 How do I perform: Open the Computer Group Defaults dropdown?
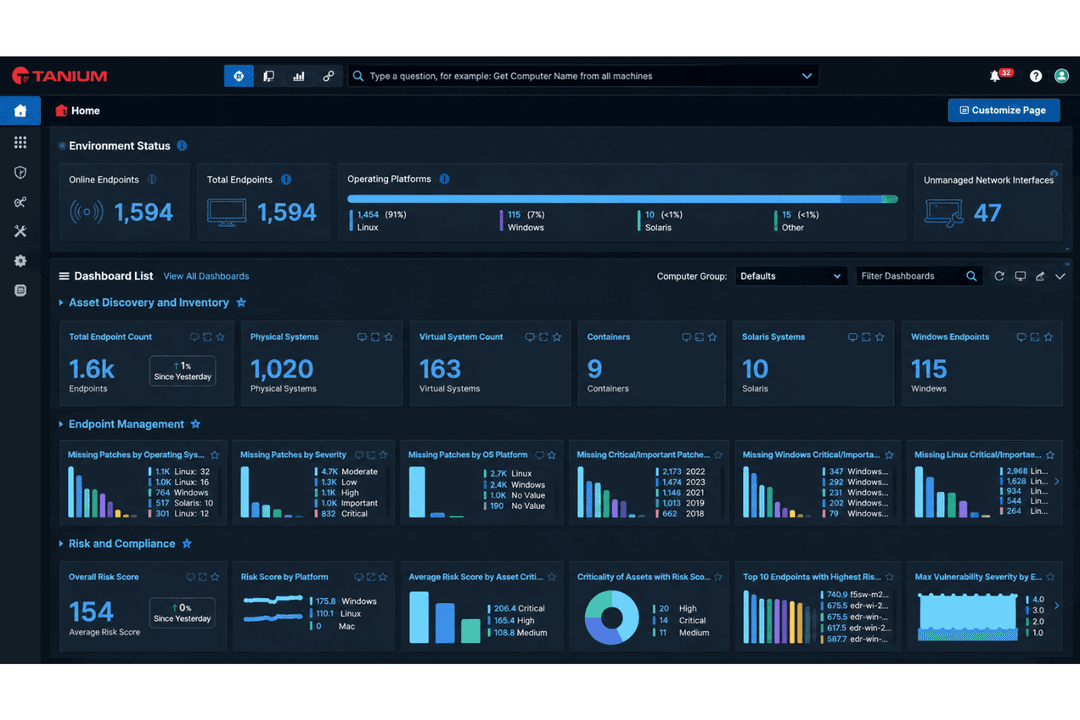click(x=790, y=276)
